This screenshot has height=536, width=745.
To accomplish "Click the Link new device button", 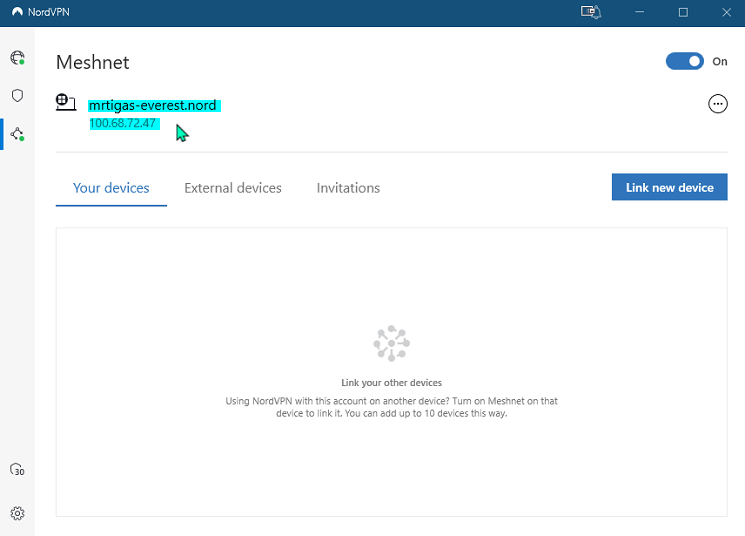I will (669, 187).
